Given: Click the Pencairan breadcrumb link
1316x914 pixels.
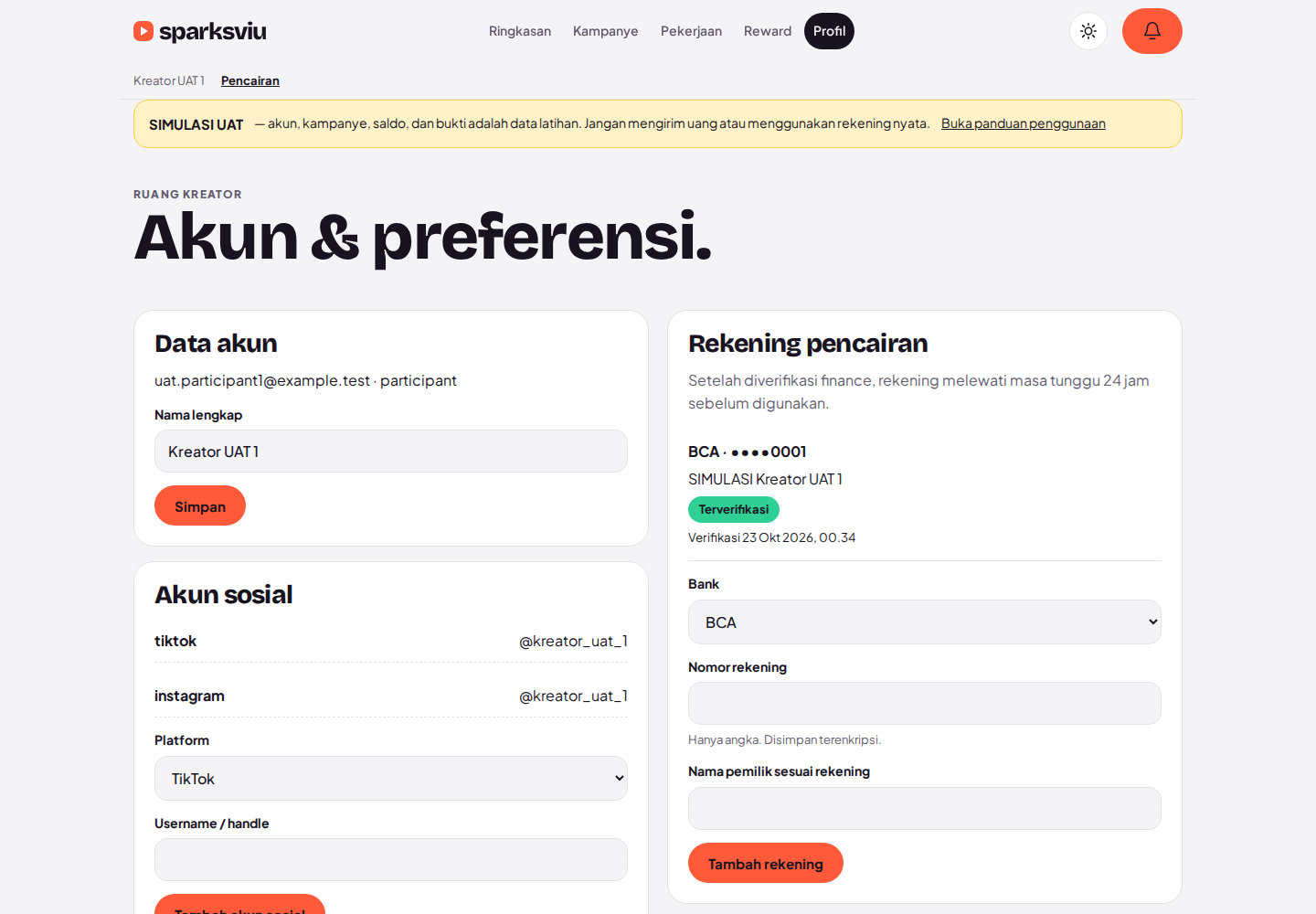Looking at the screenshot, I should [250, 80].
